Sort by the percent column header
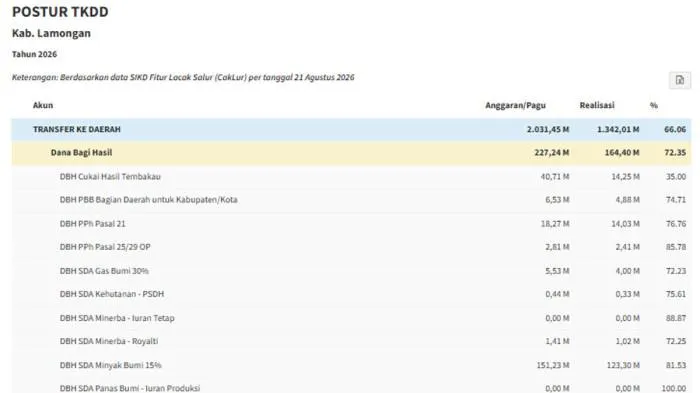 coord(654,105)
